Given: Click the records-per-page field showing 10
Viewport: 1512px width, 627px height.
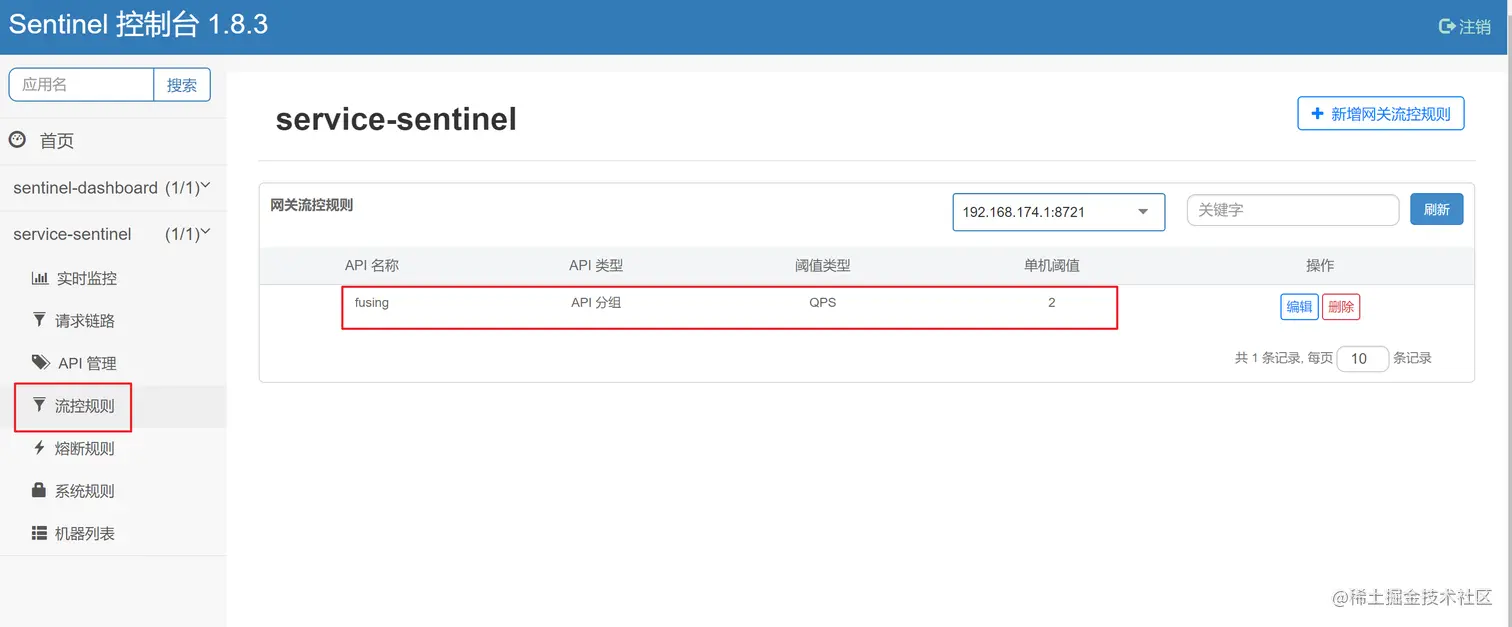Looking at the screenshot, I should click(1363, 358).
